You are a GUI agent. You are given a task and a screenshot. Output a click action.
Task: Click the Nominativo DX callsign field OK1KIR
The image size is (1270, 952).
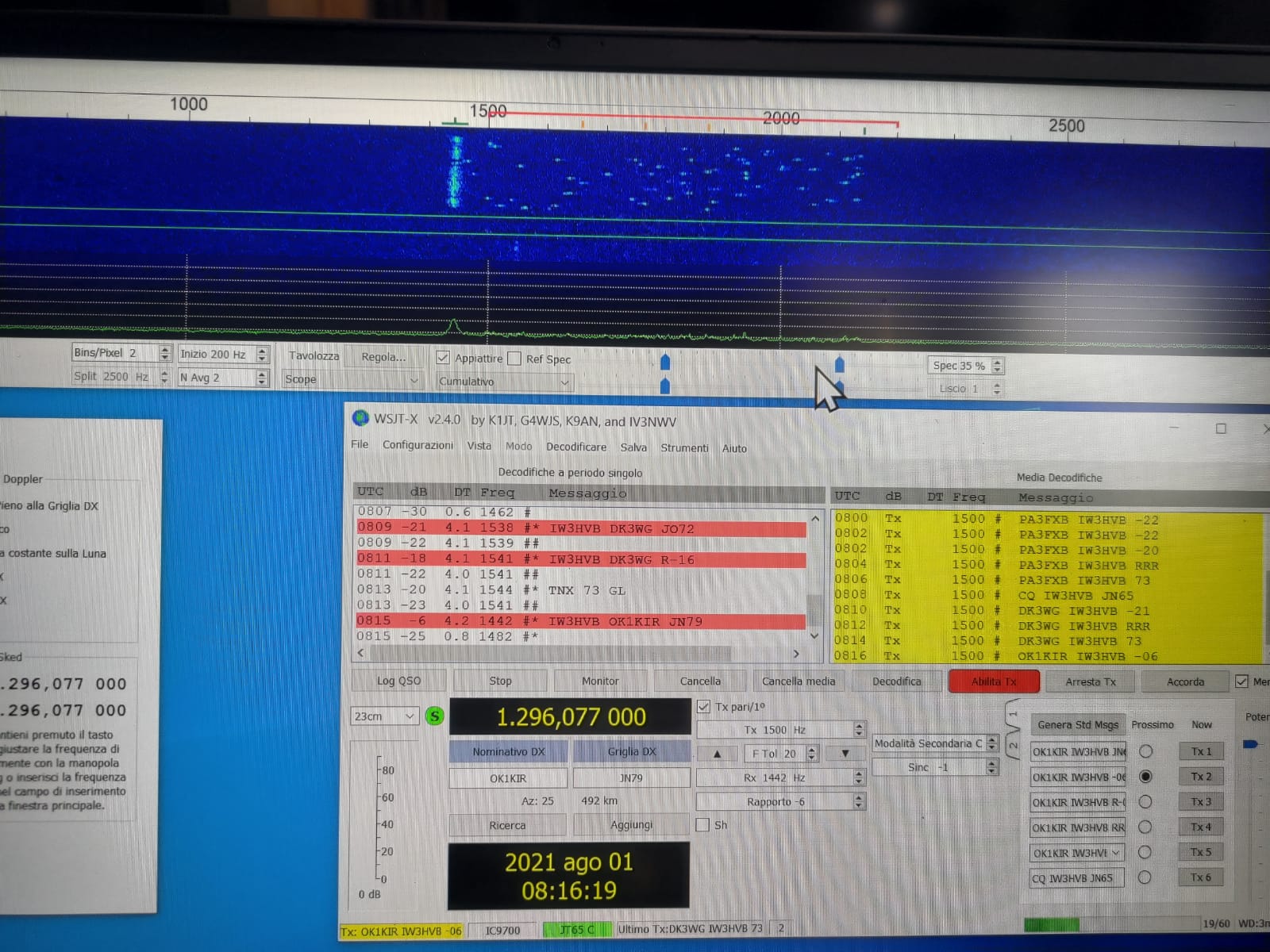tap(508, 778)
